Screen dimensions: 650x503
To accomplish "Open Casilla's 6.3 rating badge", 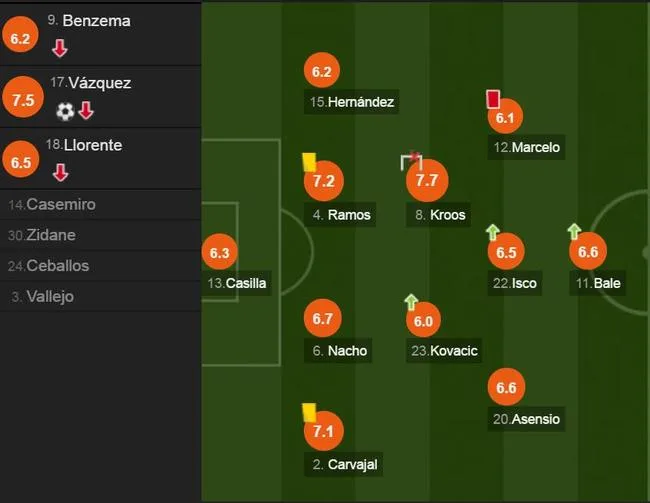I will coord(220,252).
